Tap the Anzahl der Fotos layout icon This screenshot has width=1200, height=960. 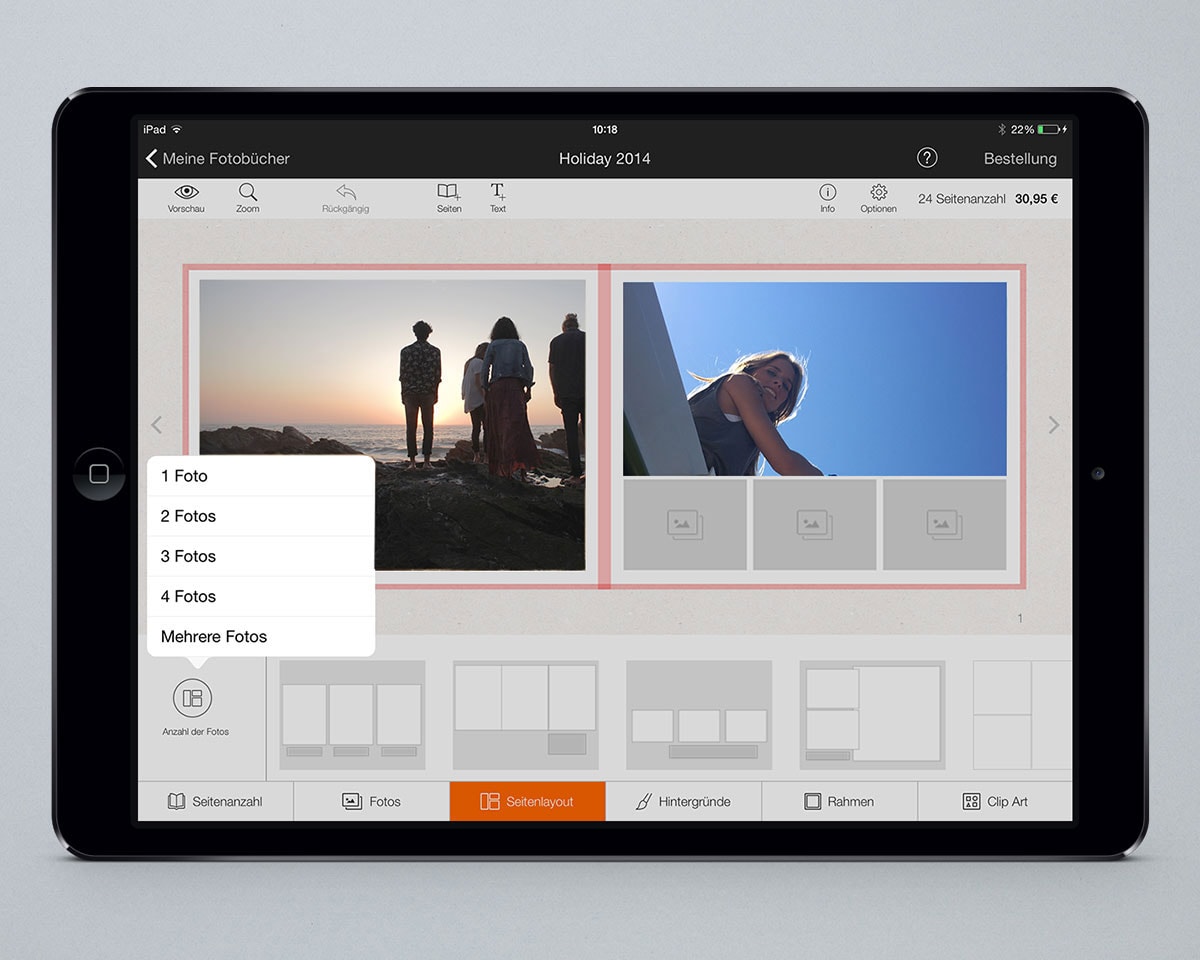pos(193,698)
